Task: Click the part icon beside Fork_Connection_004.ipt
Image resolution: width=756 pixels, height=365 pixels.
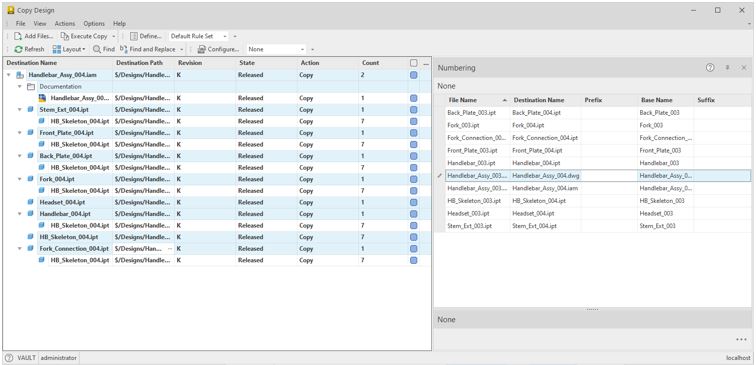Action: pos(31,248)
